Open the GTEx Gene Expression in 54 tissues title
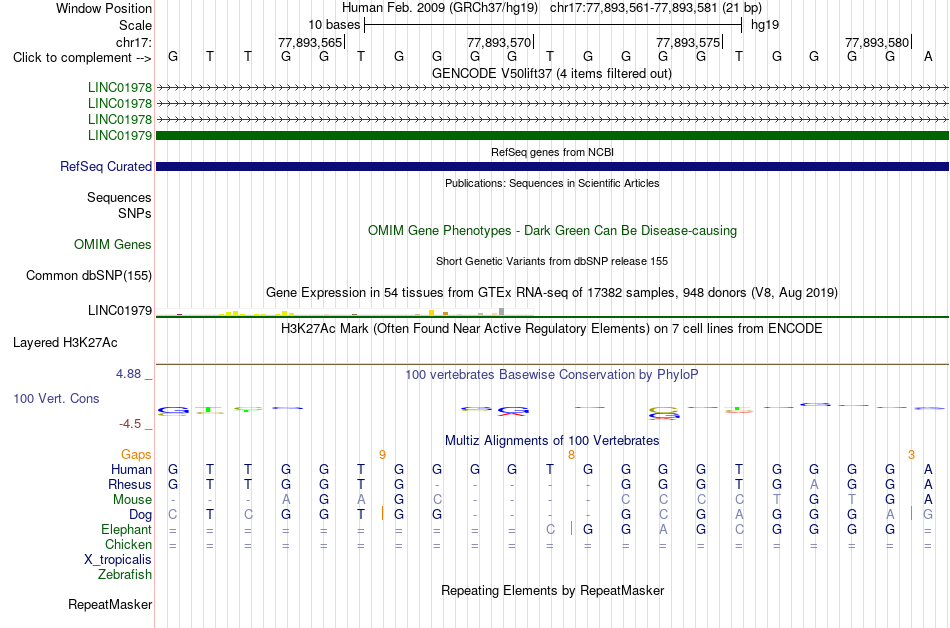Screen dimensions: 950x628 552,293
